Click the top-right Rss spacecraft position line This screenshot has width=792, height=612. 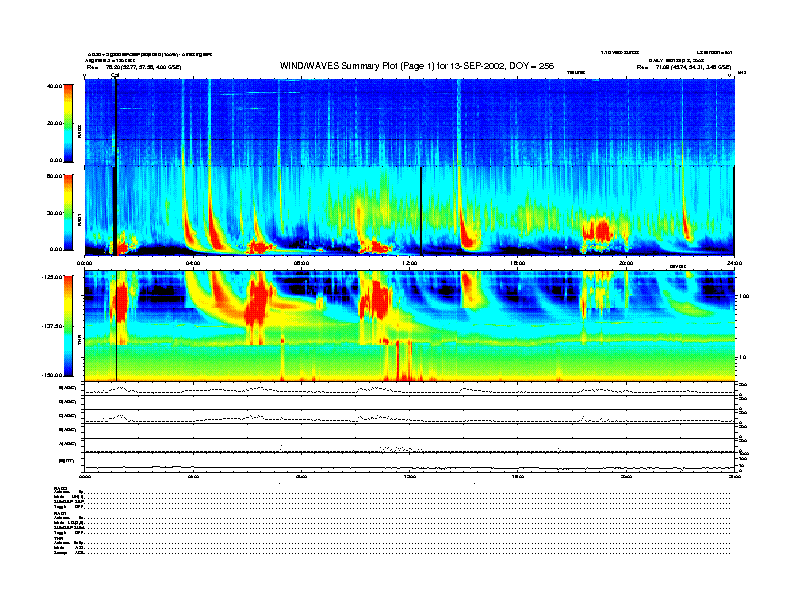point(683,67)
